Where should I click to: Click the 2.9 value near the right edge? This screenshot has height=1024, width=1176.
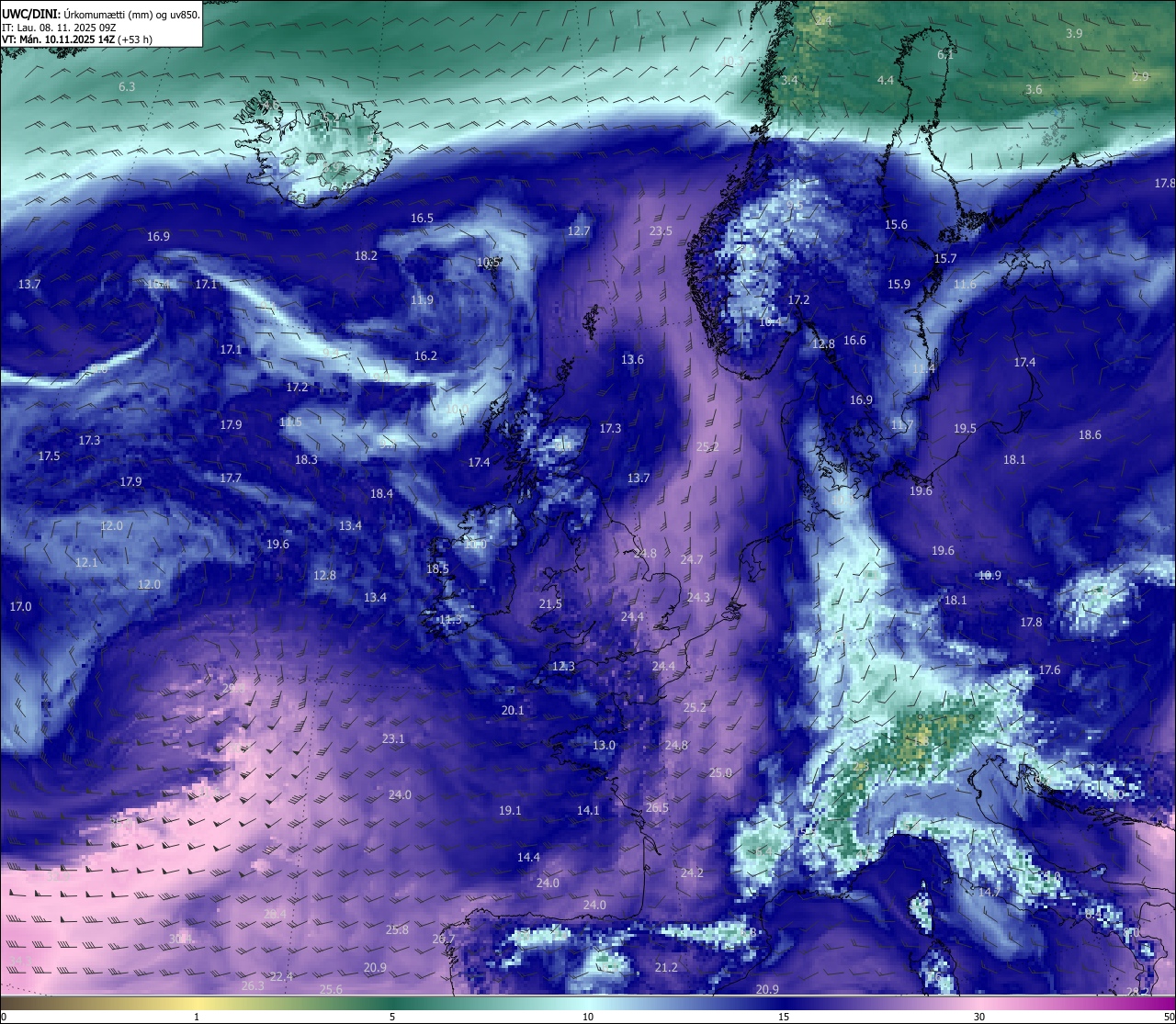tap(1140, 76)
